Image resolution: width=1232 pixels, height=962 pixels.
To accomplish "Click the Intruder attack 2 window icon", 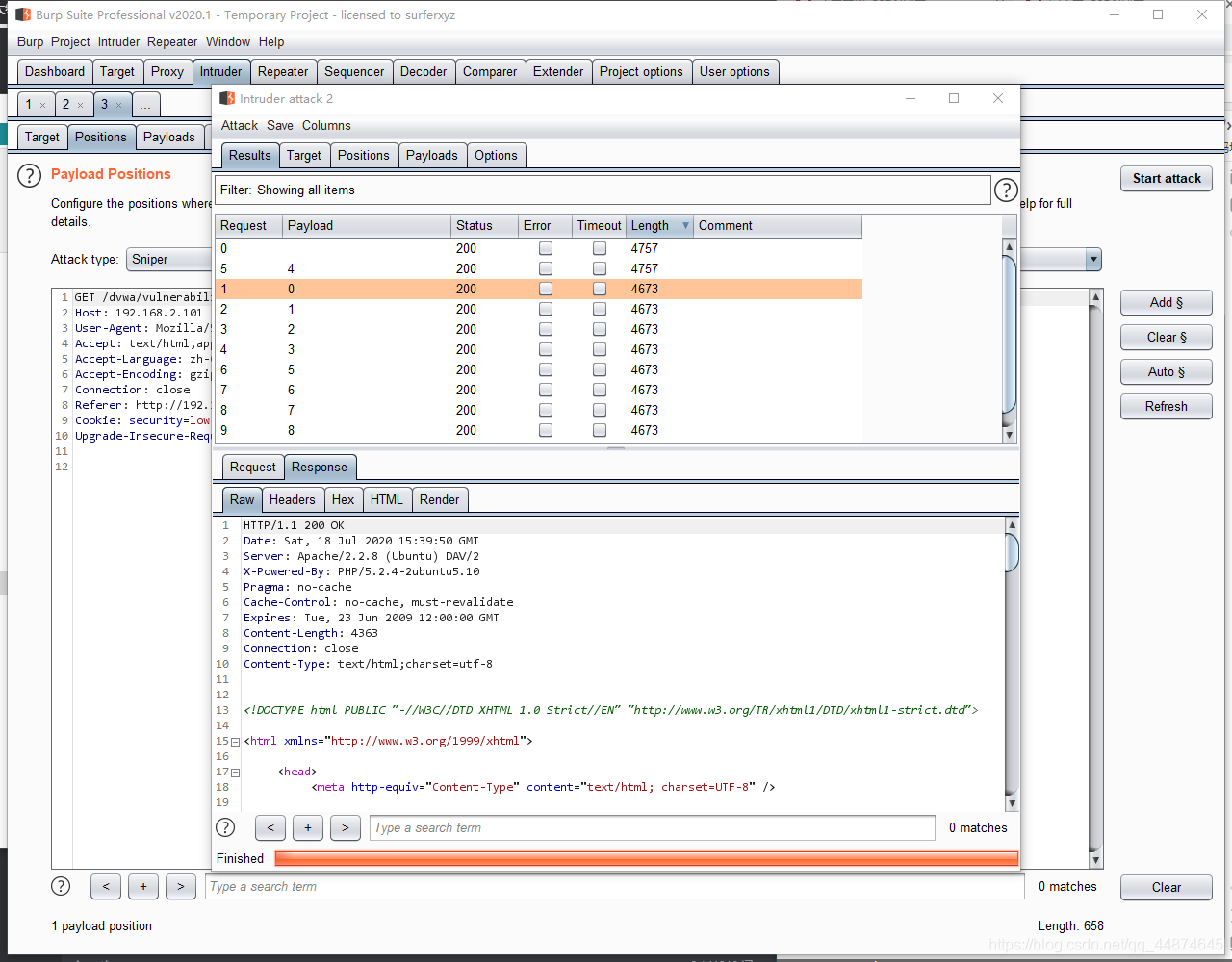I will (x=227, y=98).
